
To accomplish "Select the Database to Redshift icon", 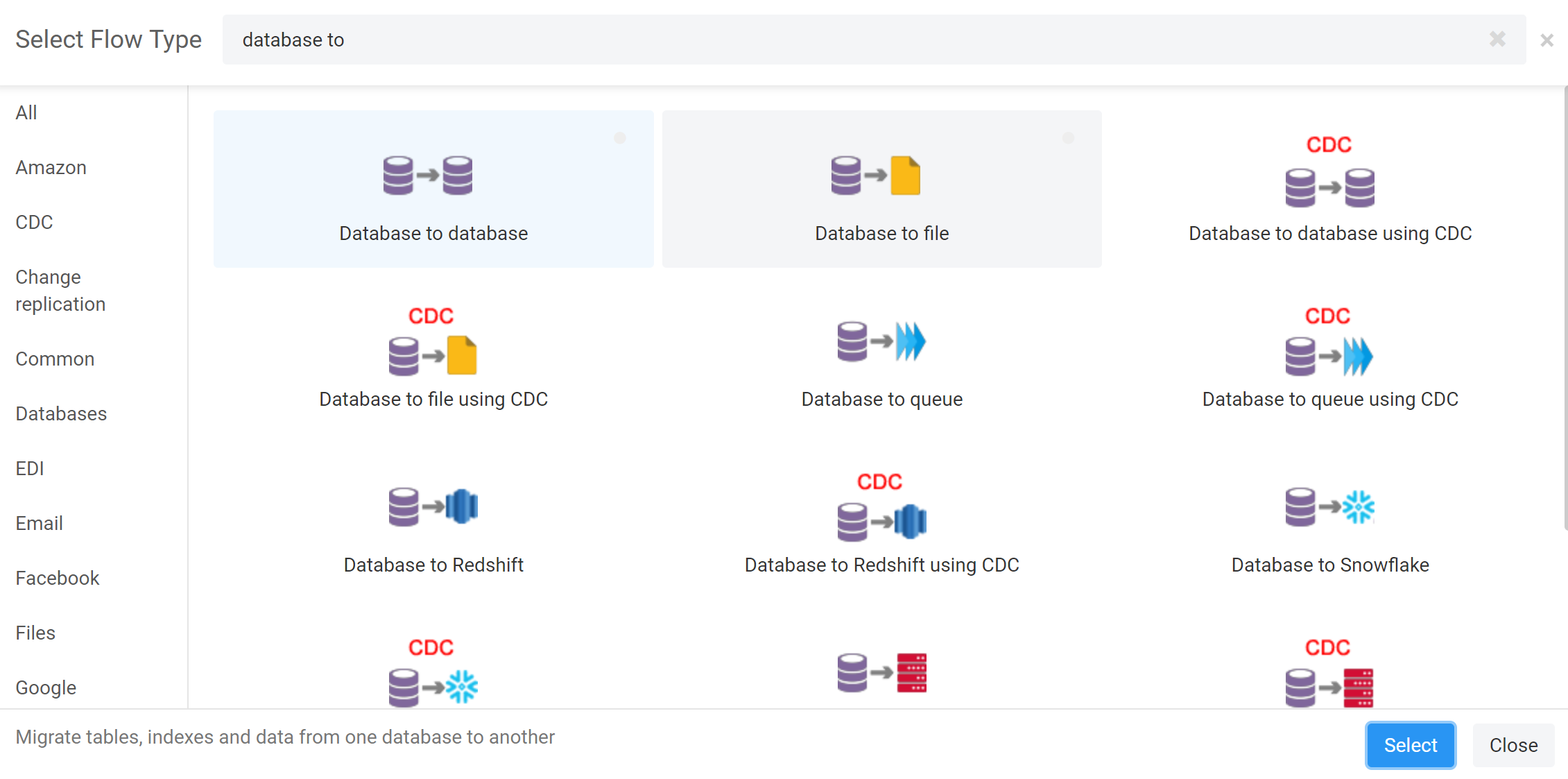I will coord(433,507).
